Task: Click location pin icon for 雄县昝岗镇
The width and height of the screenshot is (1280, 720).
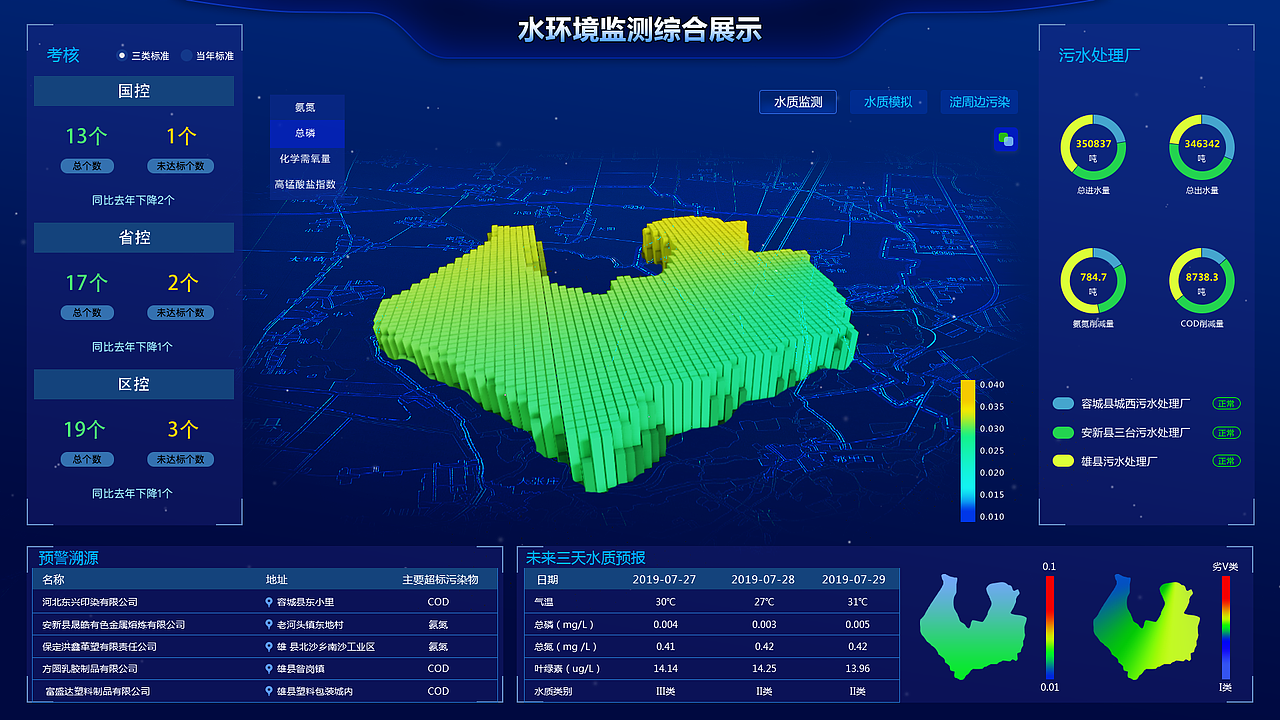Action: pyautogui.click(x=269, y=669)
